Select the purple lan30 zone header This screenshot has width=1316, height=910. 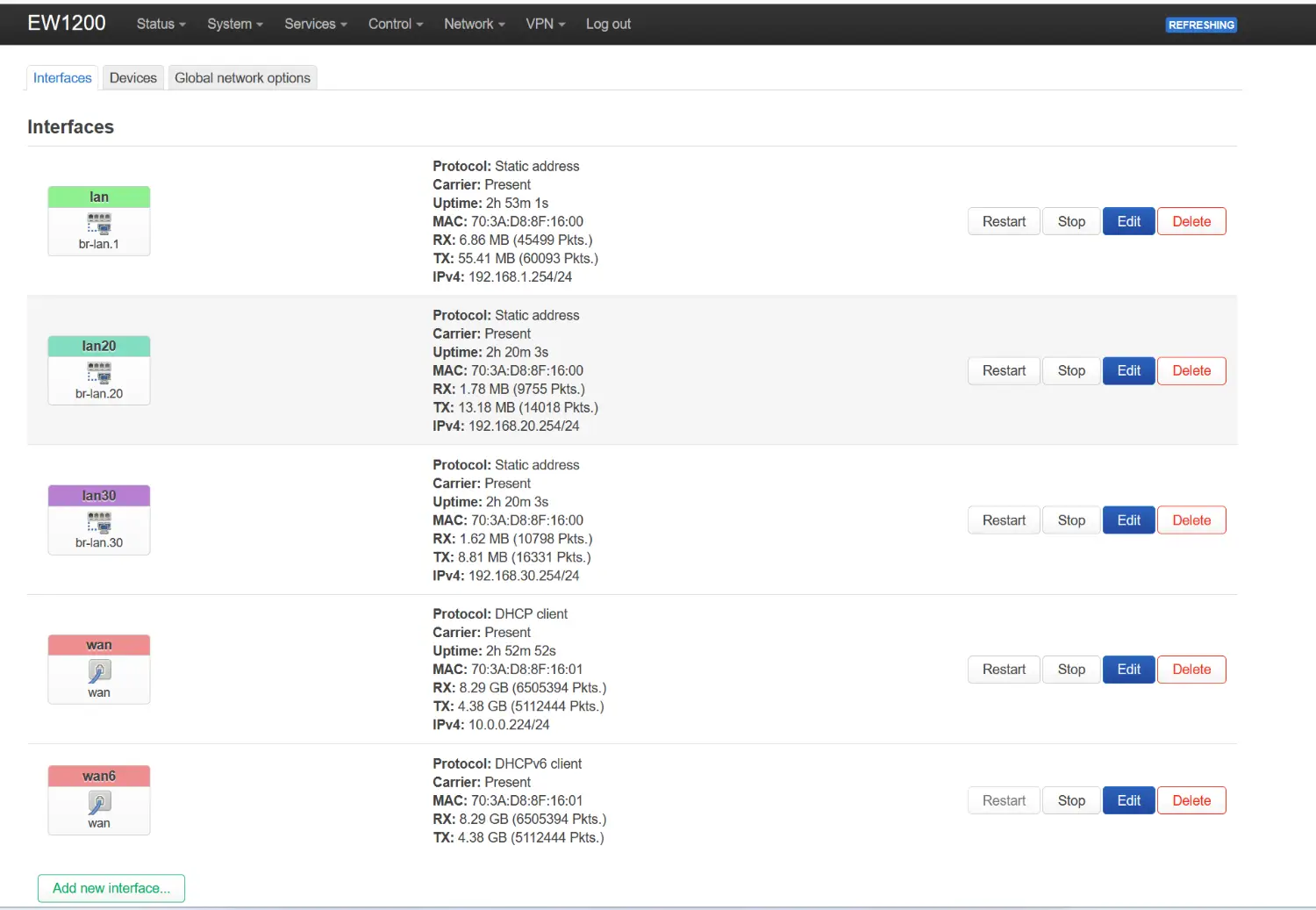coord(99,496)
